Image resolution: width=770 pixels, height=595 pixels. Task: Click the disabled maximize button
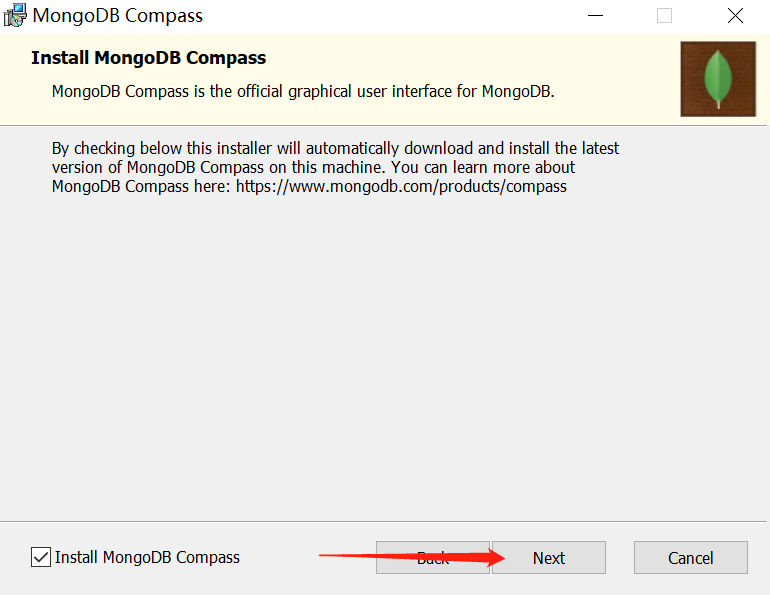coord(664,16)
